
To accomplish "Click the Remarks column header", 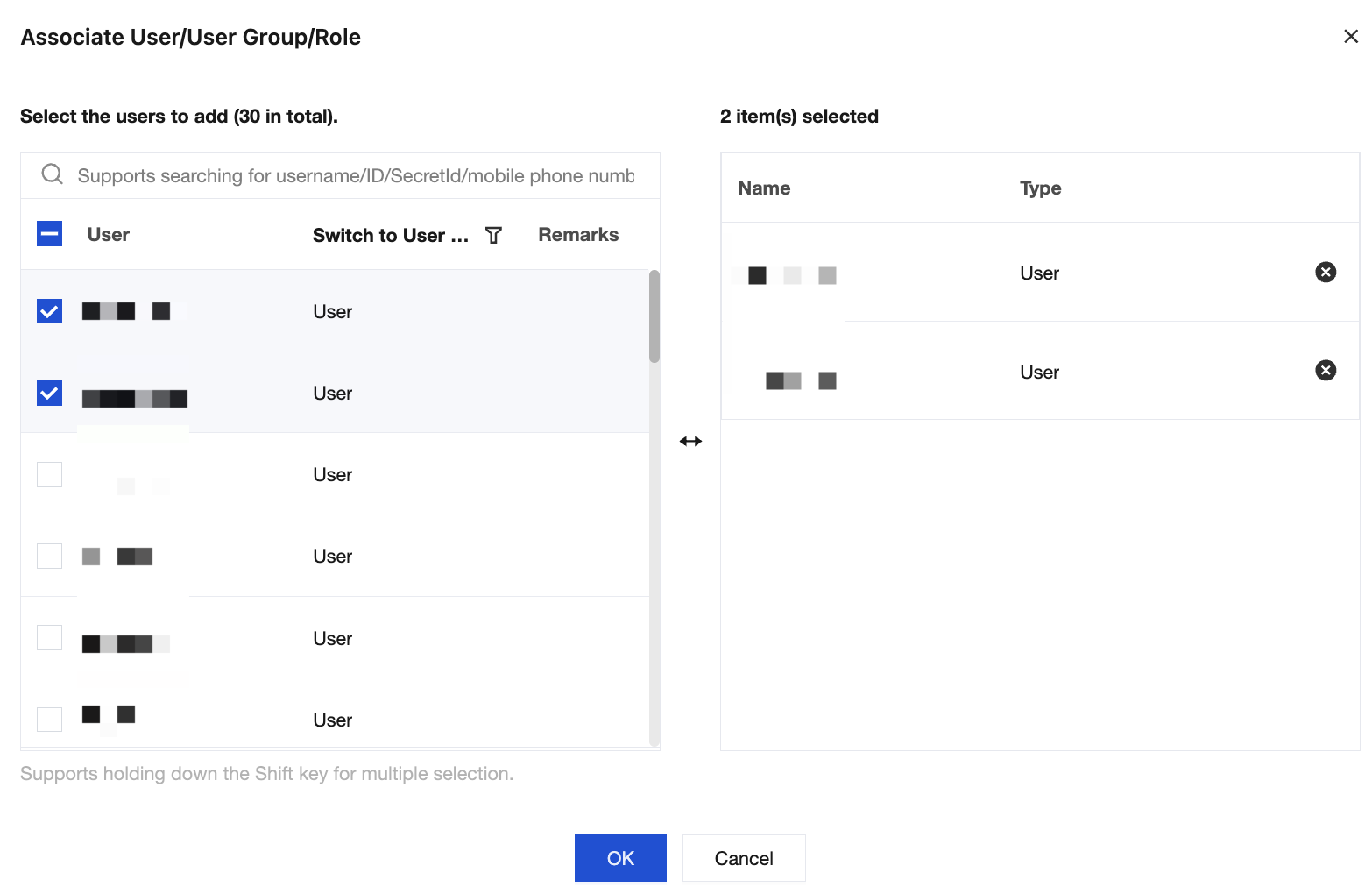I will [x=578, y=235].
